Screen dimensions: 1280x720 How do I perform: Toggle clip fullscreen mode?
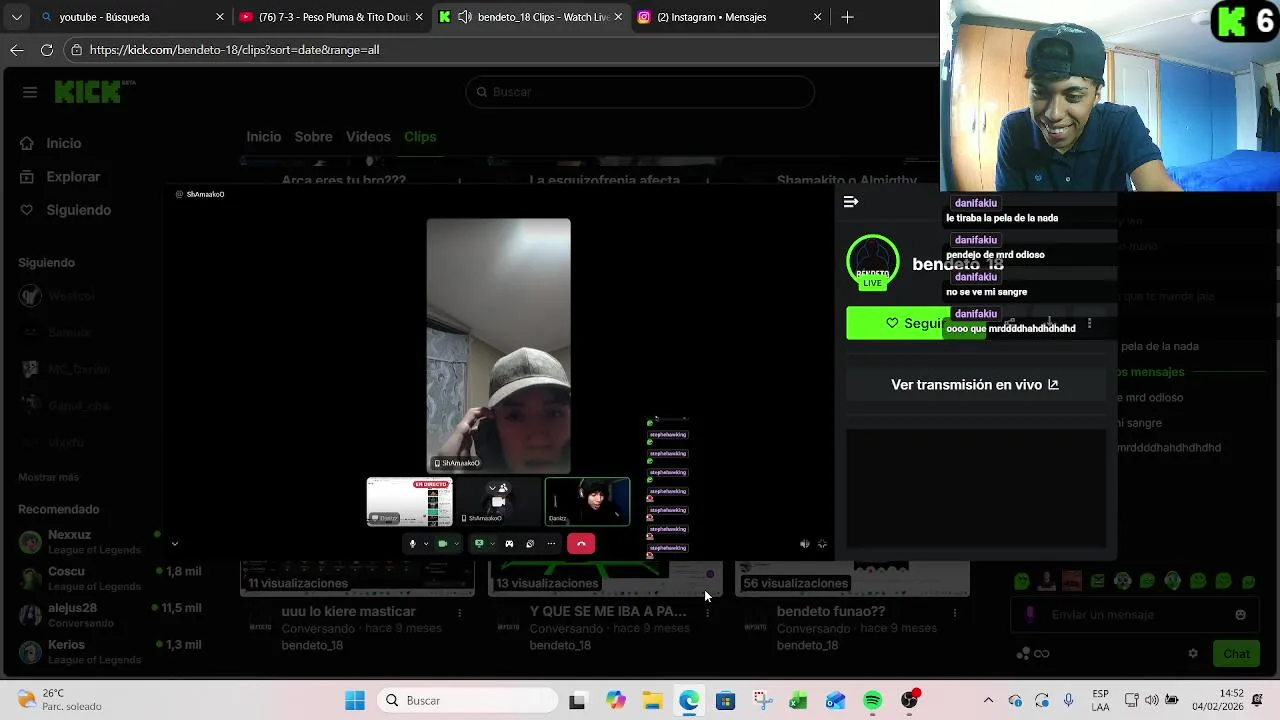[x=822, y=544]
